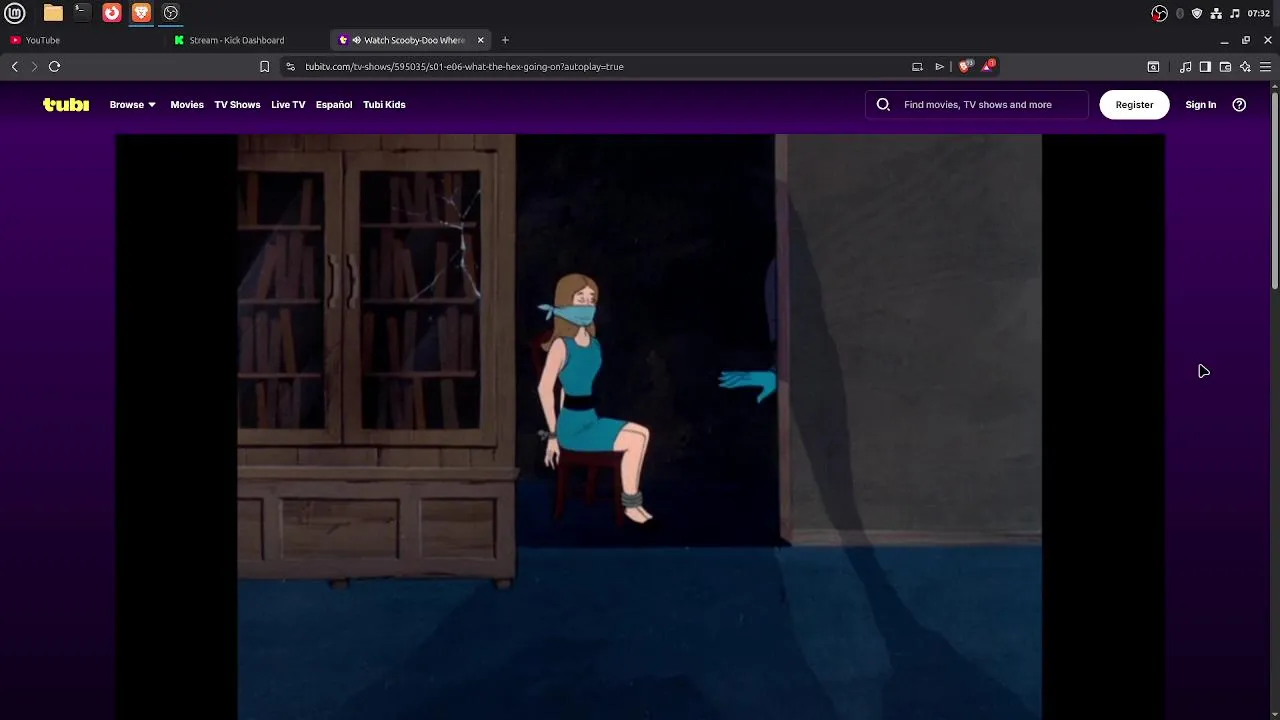Go back to previous page
Screen dimensions: 1280x720
[x=15, y=66]
